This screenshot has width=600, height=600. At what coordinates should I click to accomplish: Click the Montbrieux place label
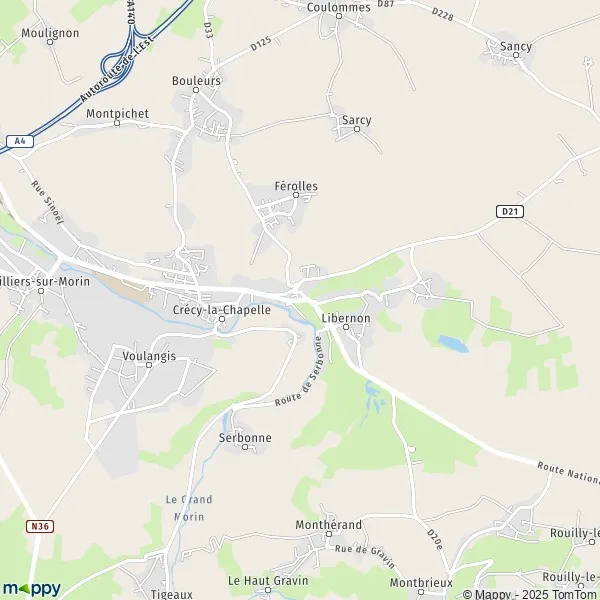[x=421, y=583]
